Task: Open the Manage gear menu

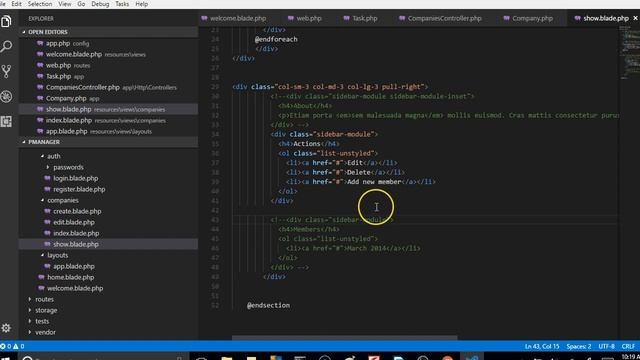Action: click(x=6, y=328)
